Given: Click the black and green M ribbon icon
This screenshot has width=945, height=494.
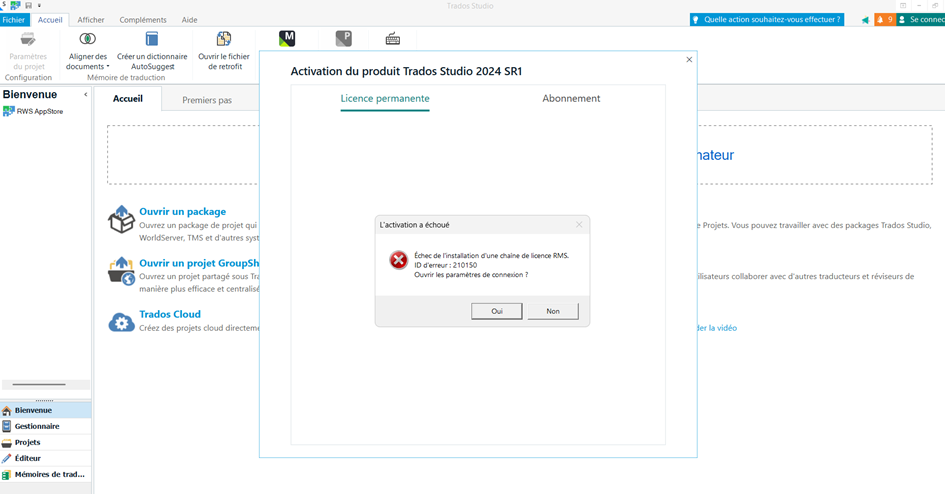Looking at the screenshot, I should (287, 39).
